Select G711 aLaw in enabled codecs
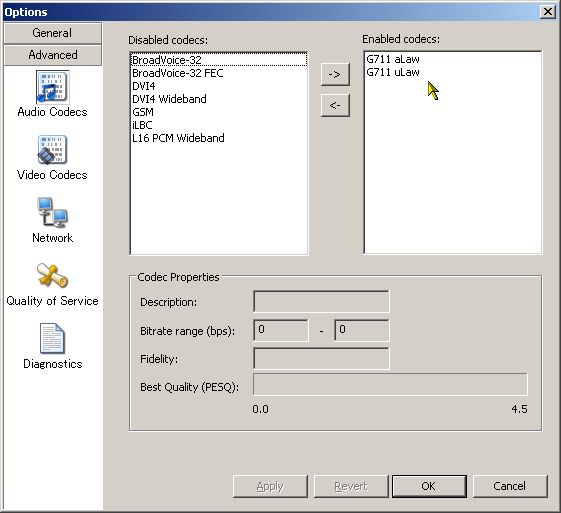Screen dimensions: 561x513 [x=452, y=59]
